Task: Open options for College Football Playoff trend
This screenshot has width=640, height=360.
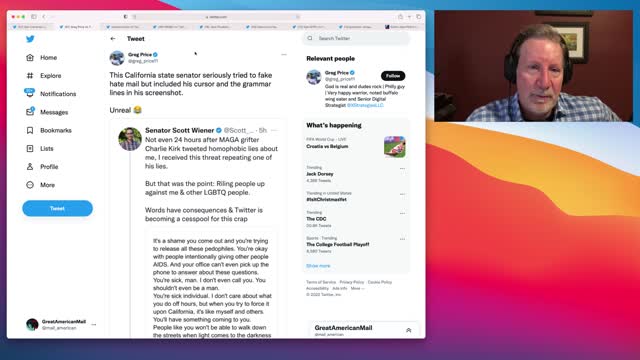Action: 402,239
